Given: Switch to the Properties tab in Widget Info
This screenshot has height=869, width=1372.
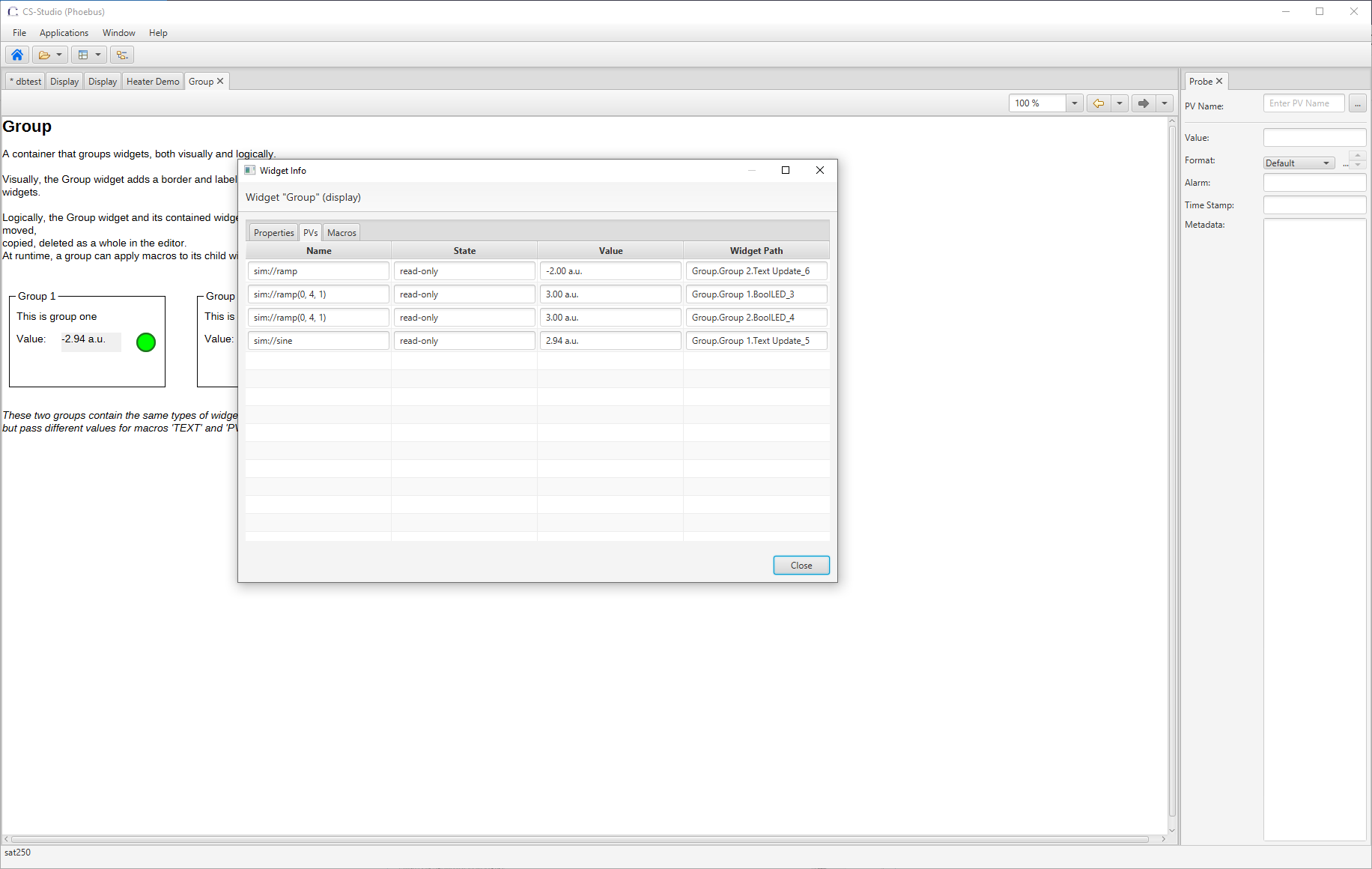Looking at the screenshot, I should coord(273,232).
